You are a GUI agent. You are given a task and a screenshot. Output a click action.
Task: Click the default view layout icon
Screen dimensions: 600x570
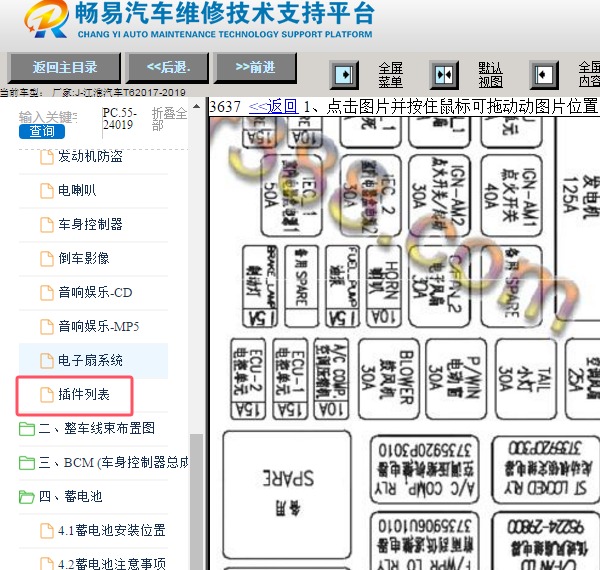444,75
